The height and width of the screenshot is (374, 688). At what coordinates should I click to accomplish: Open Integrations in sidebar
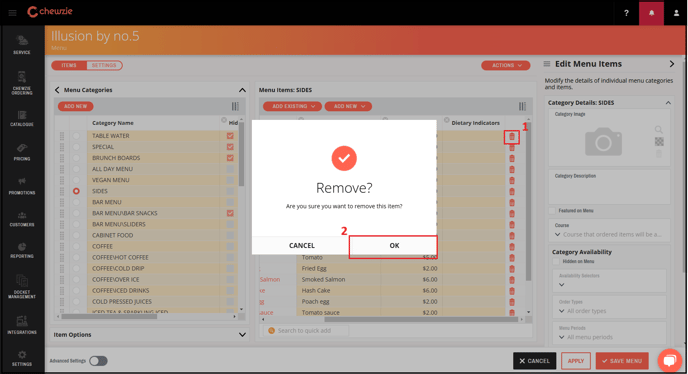tap(22, 325)
